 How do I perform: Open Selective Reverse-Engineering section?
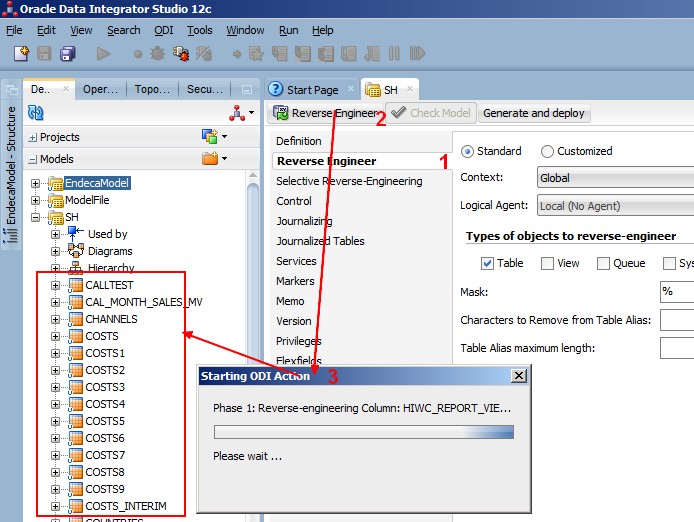(x=349, y=181)
